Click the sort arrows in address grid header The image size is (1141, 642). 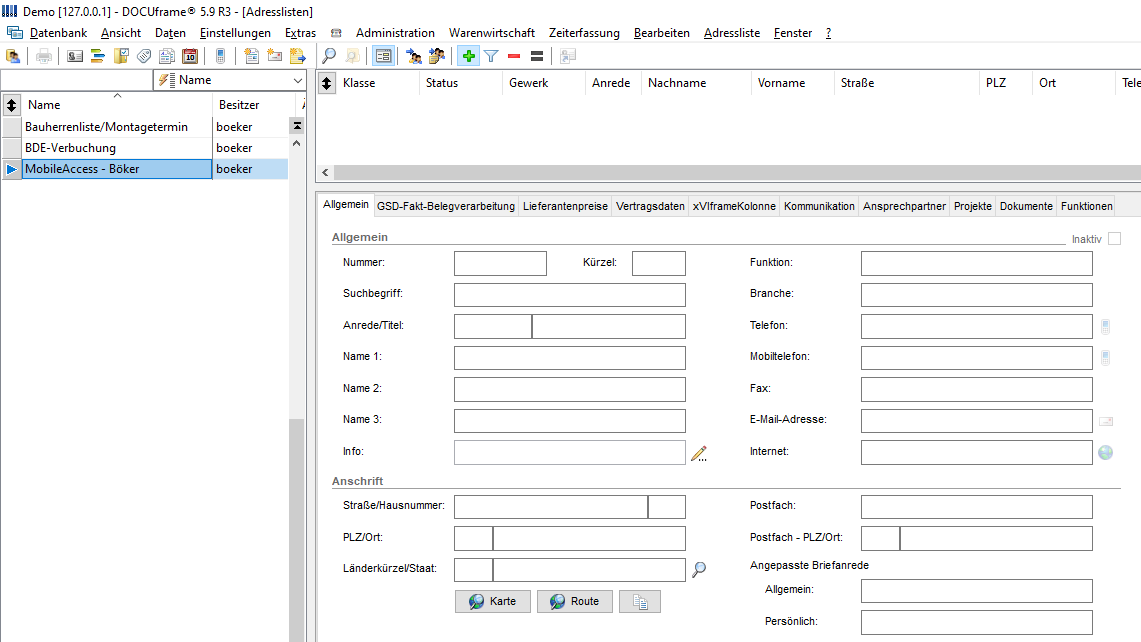tap(327, 83)
